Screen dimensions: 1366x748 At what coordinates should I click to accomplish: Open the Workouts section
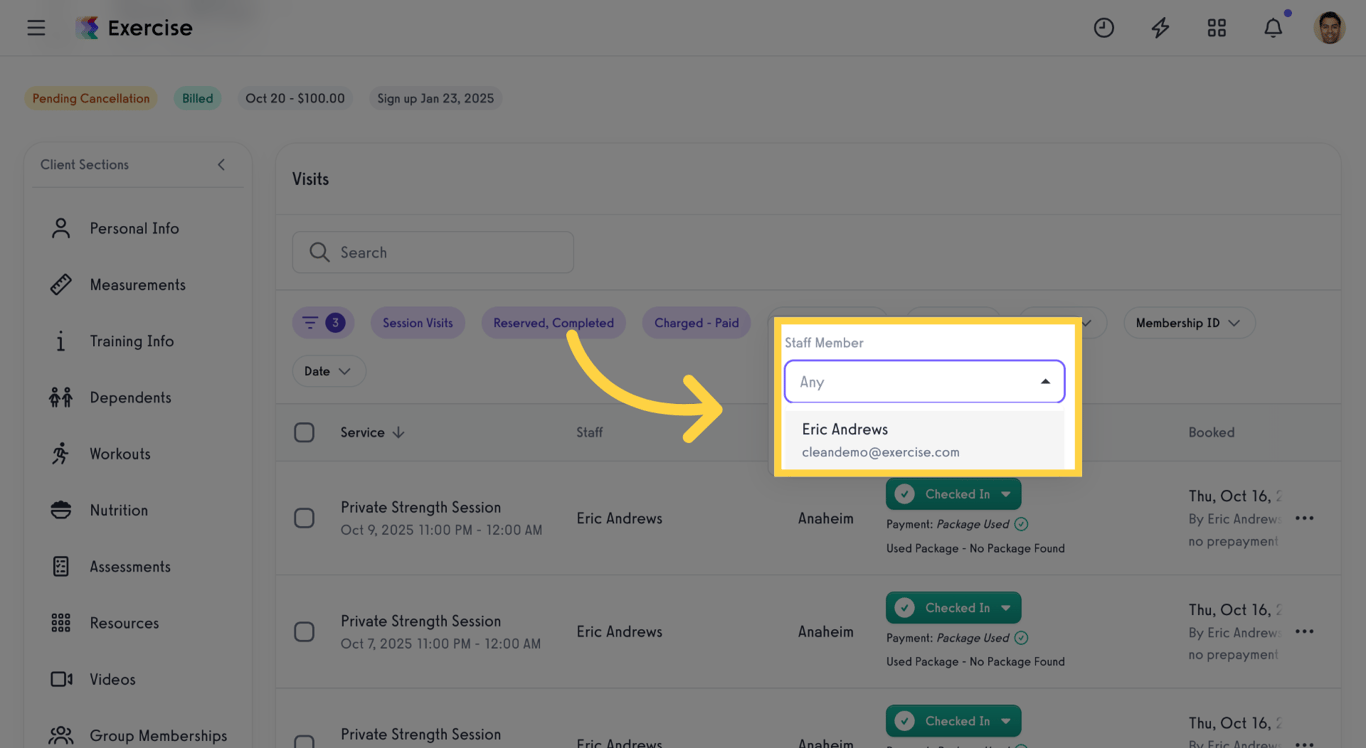coord(120,454)
